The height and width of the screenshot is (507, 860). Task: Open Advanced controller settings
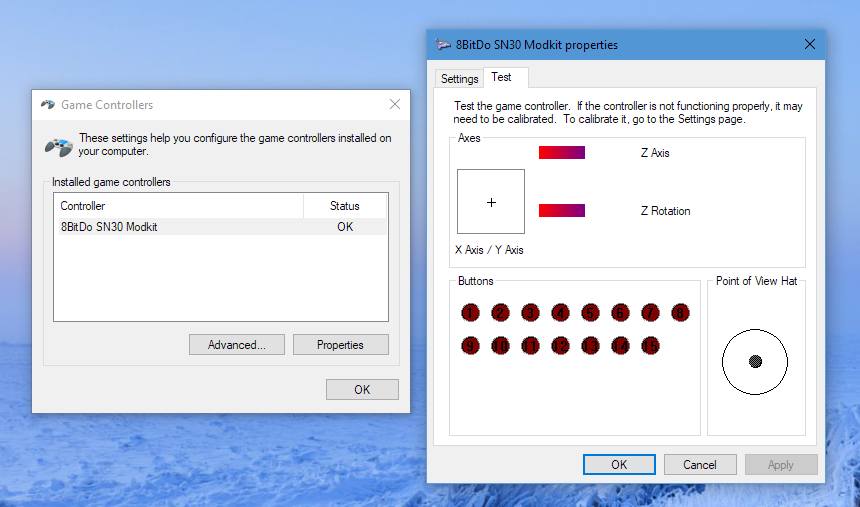click(237, 345)
